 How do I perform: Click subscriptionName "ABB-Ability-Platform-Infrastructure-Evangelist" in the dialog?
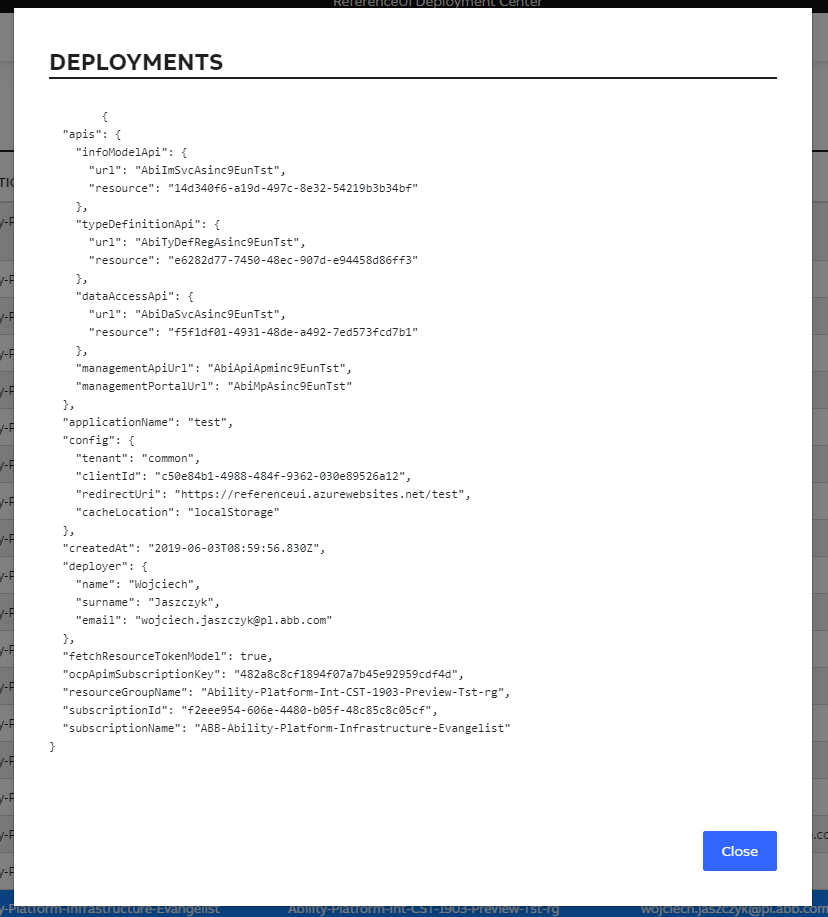point(352,728)
